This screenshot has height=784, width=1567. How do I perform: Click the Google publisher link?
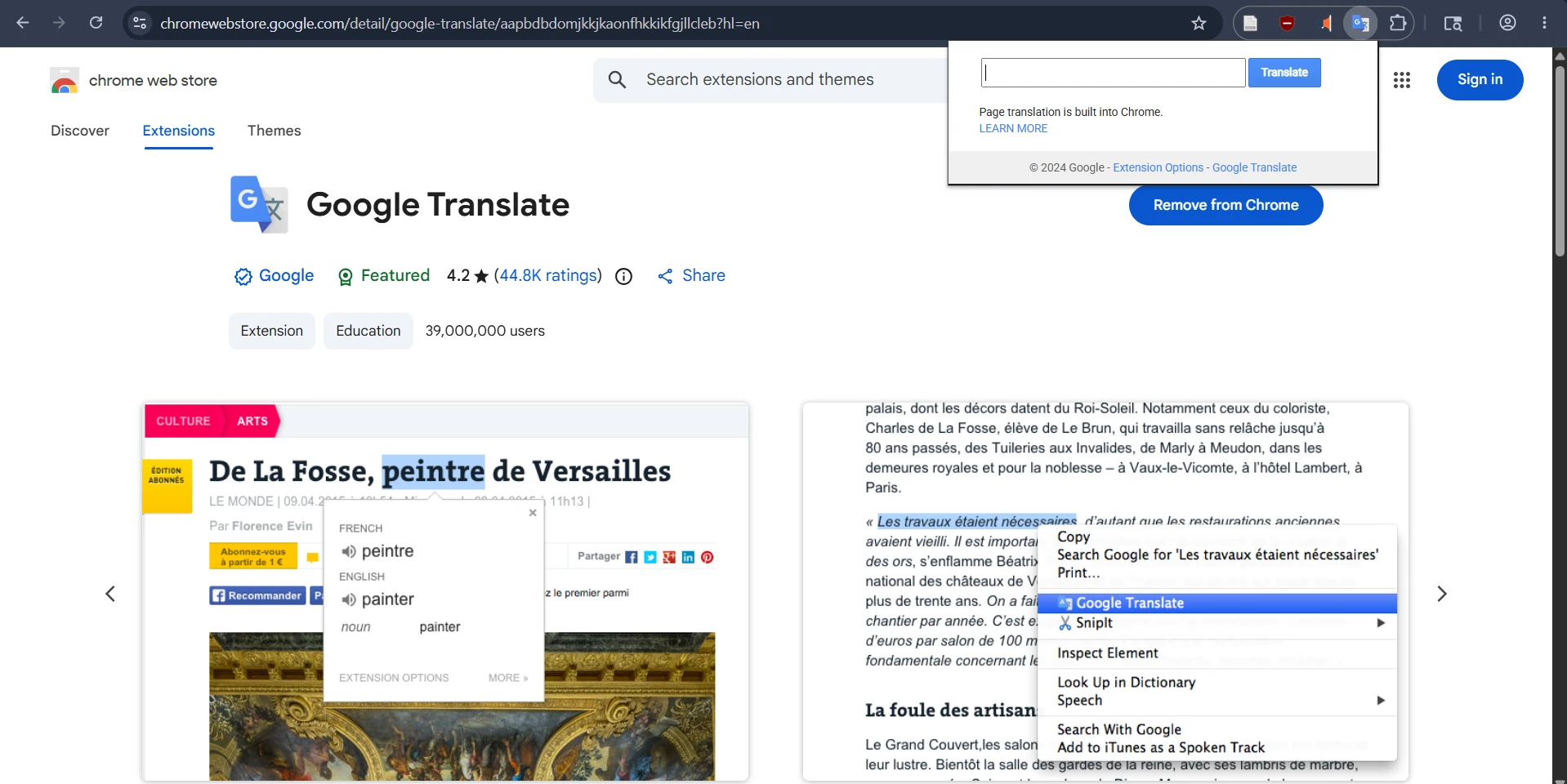coord(286,275)
